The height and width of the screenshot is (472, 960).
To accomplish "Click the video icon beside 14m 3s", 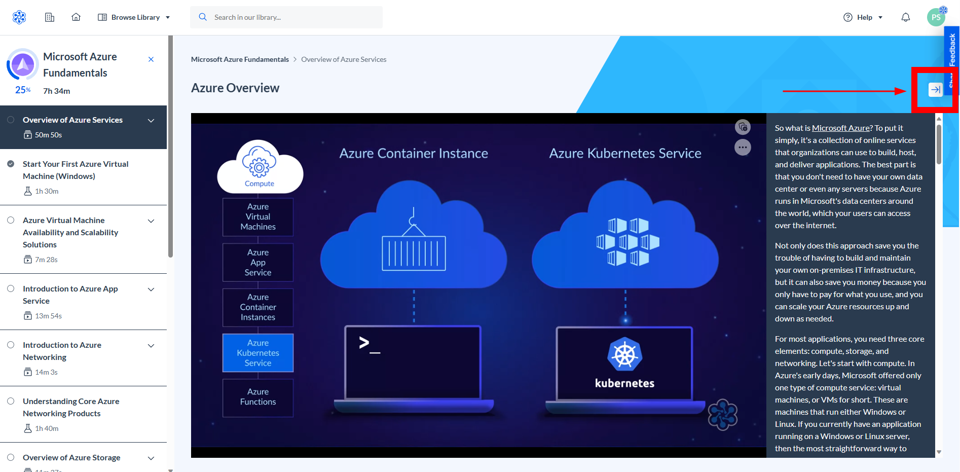I will (27, 372).
